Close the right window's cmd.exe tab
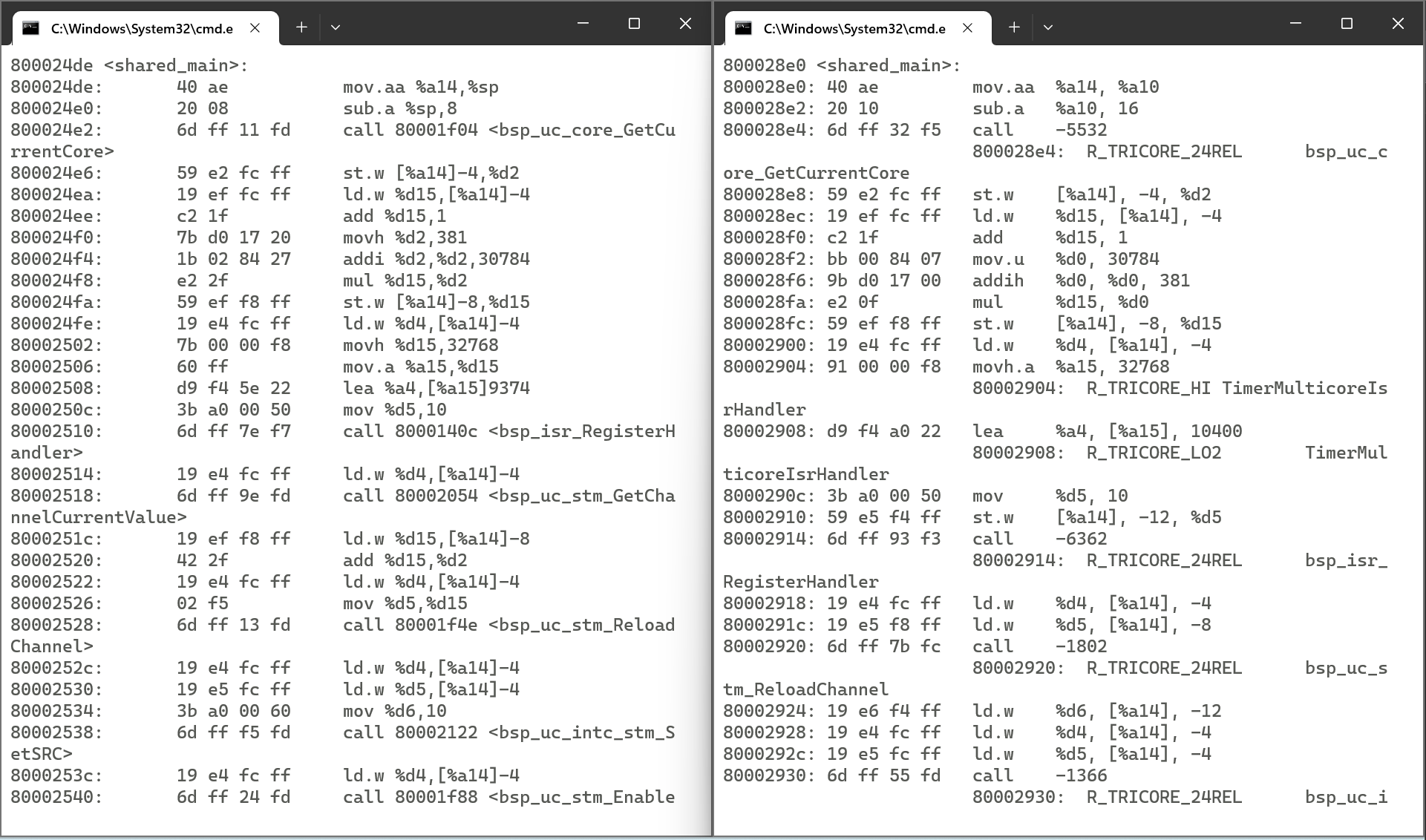This screenshot has height=840, width=1426. click(x=967, y=27)
